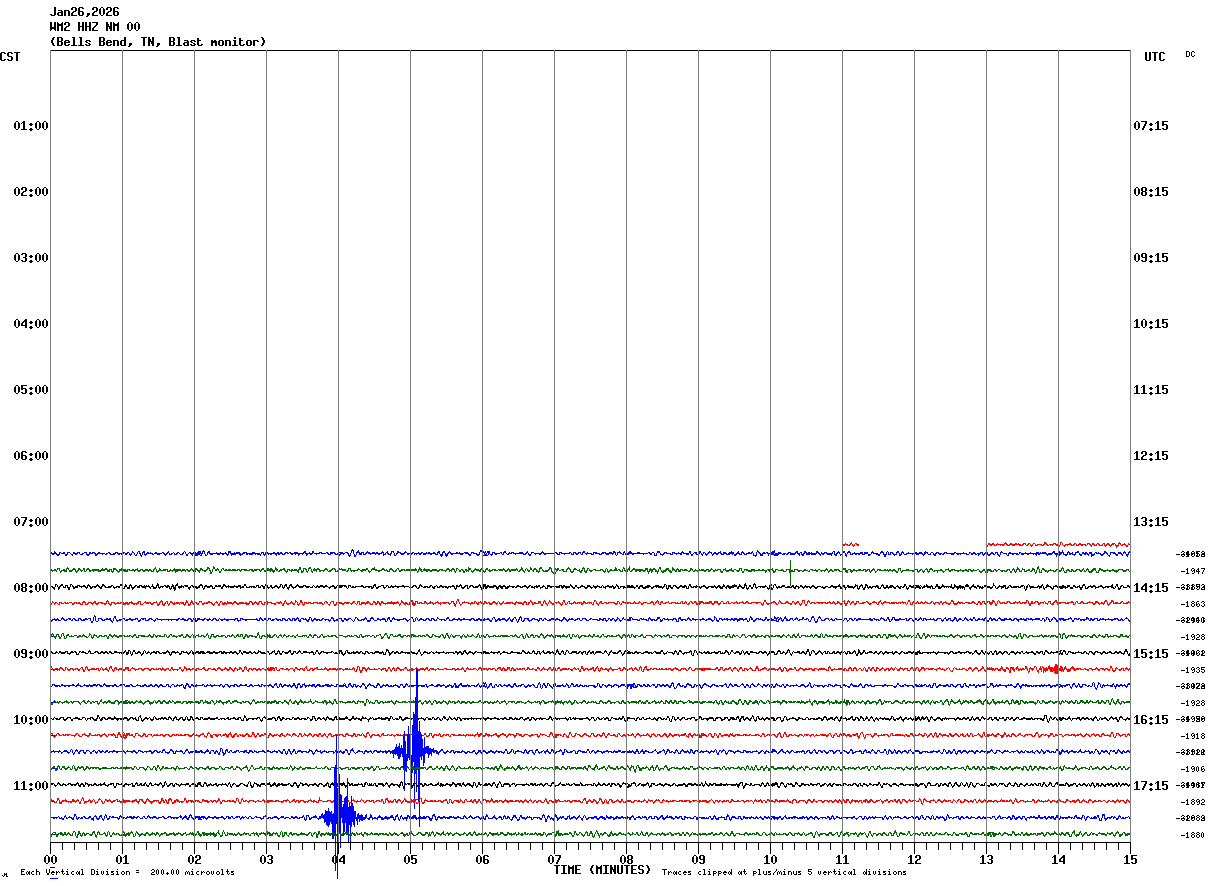The height and width of the screenshot is (886, 1210).
Task: Click the Each Vertical Division scale note
Action: tap(128, 873)
